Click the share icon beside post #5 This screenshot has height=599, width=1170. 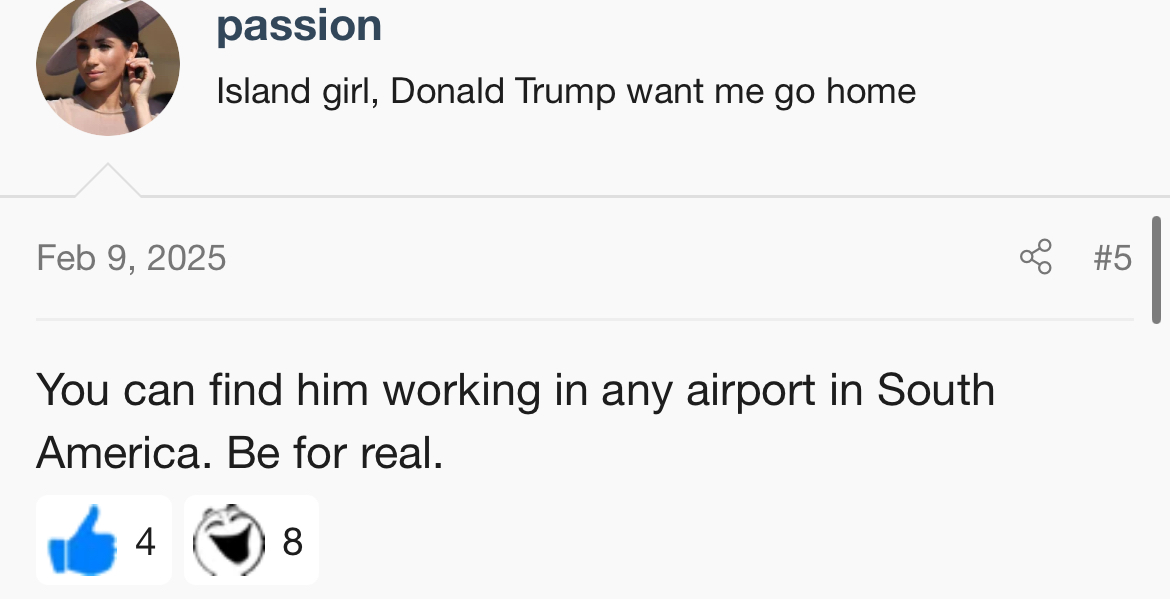tap(1036, 257)
